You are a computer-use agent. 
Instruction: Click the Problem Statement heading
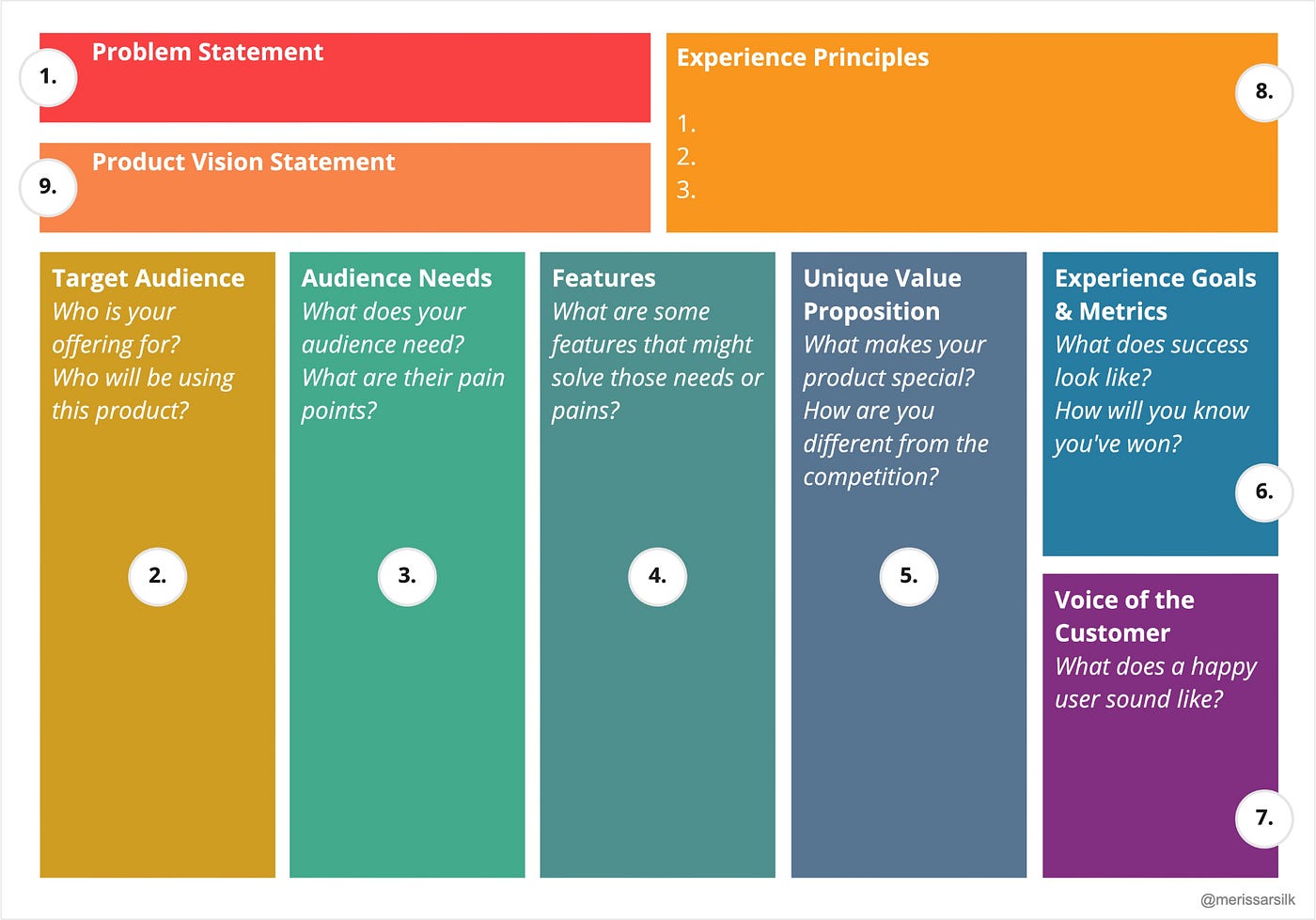coord(208,52)
